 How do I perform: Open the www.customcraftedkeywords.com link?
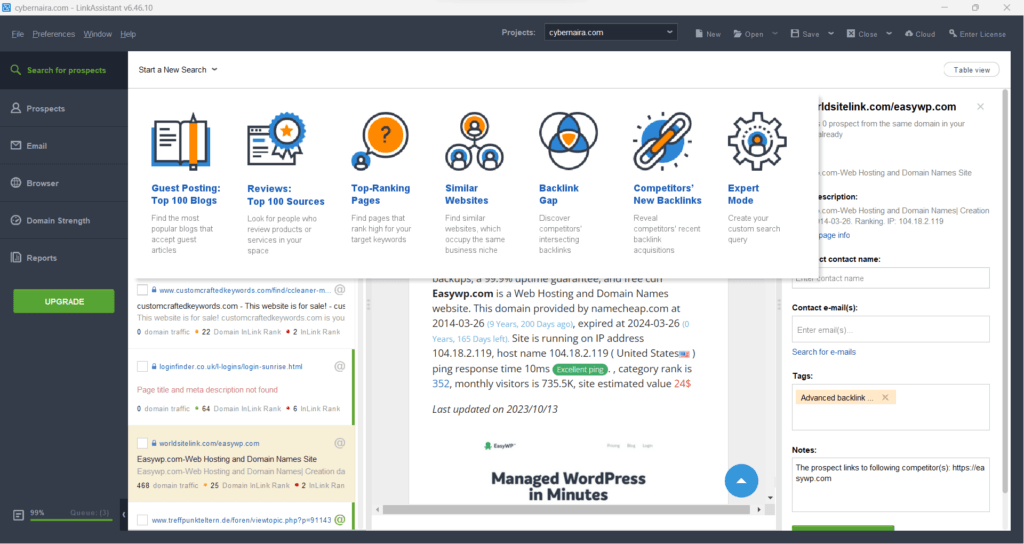click(245, 291)
